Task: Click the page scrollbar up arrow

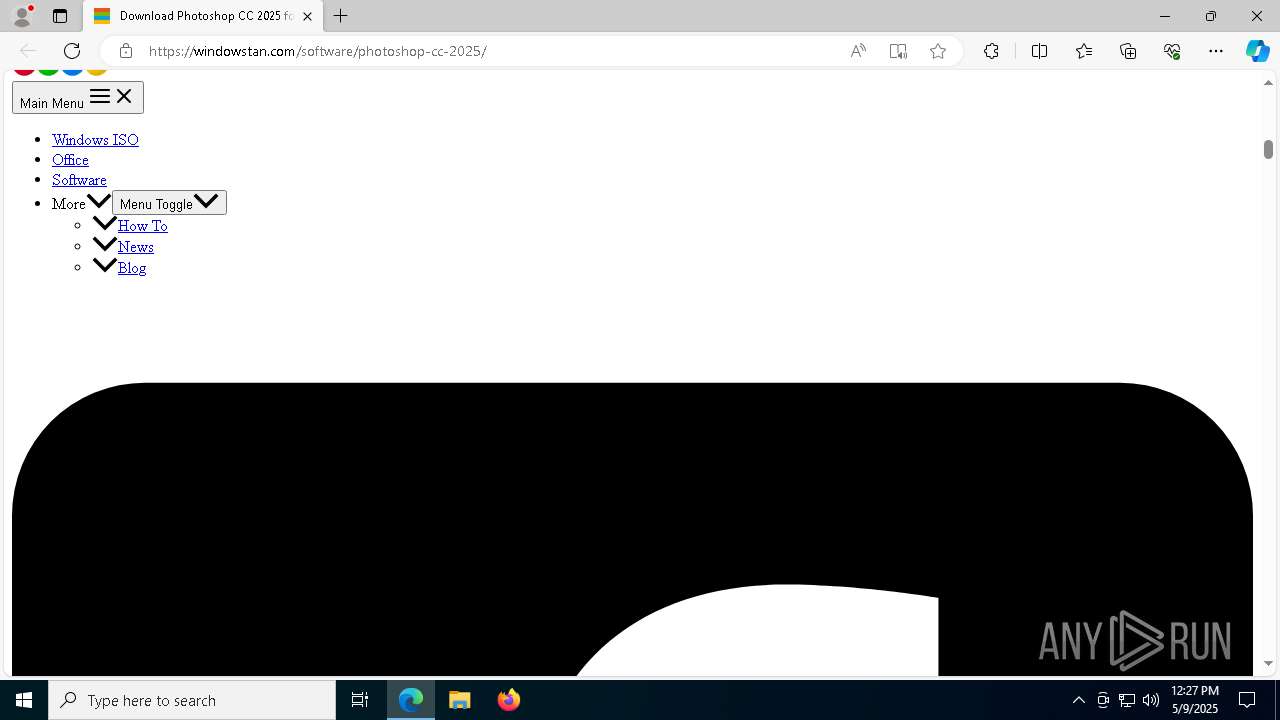Action: pos(1269,82)
